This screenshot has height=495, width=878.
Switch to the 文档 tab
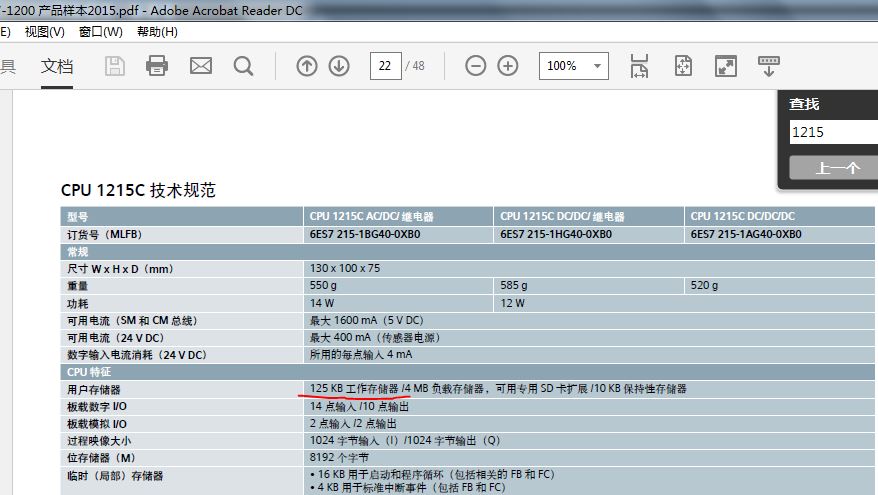(57, 66)
